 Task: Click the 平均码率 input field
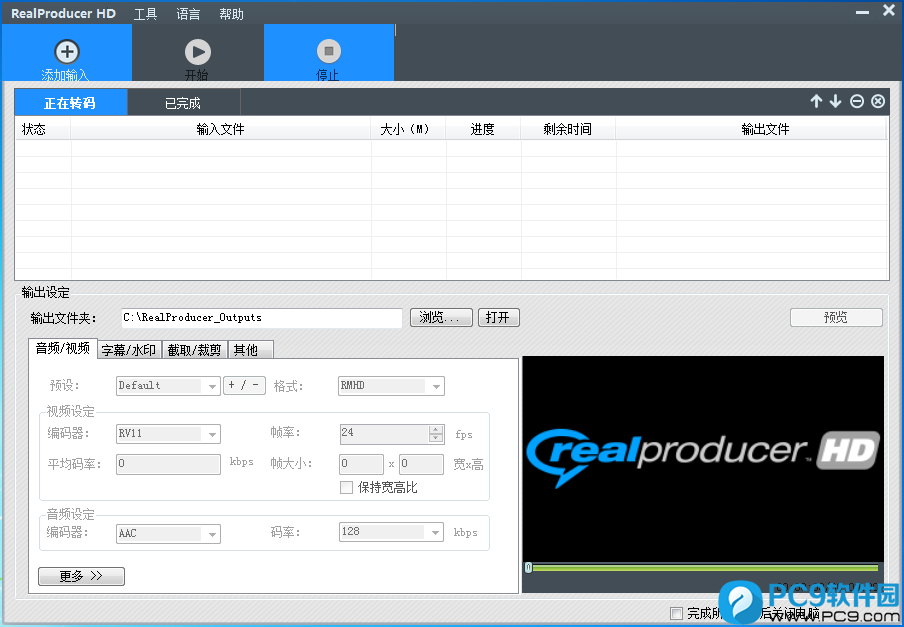click(x=168, y=464)
